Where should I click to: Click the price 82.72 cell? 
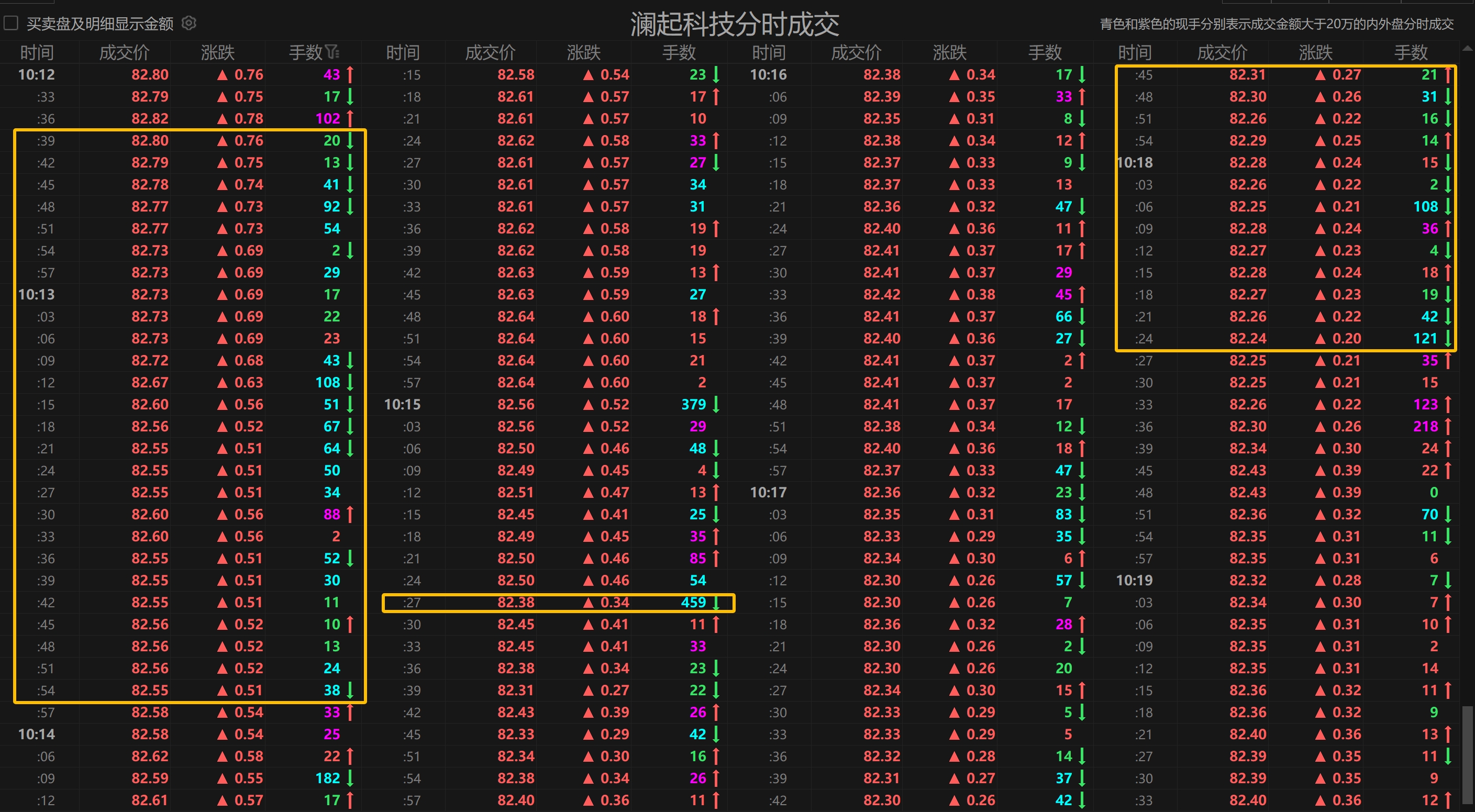pos(150,361)
